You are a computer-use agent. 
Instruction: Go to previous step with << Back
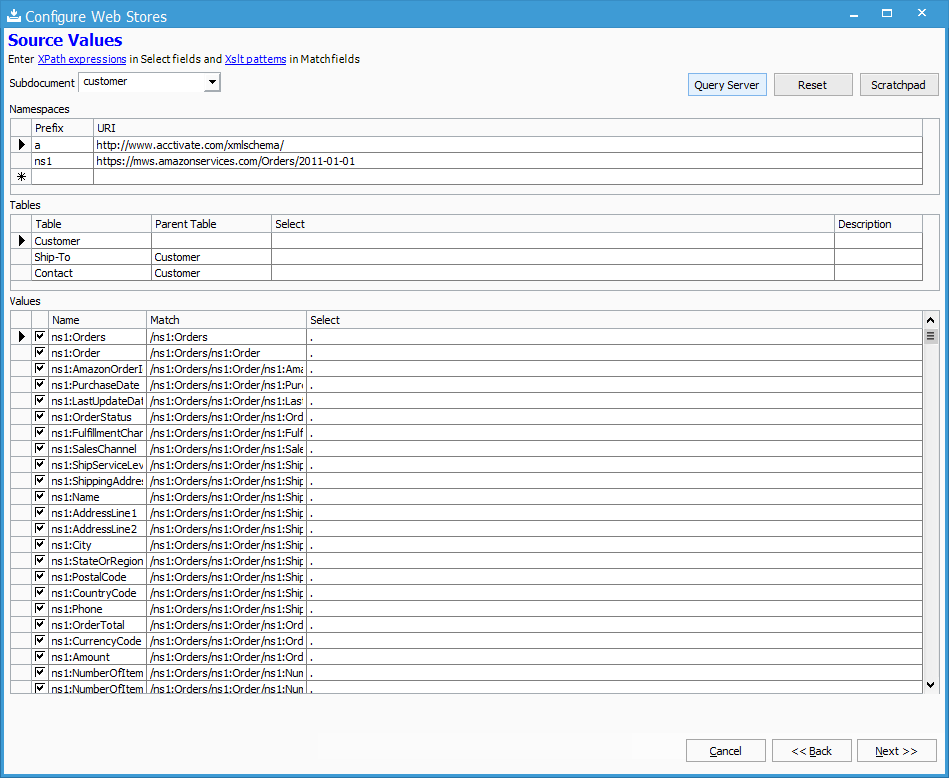coord(812,751)
